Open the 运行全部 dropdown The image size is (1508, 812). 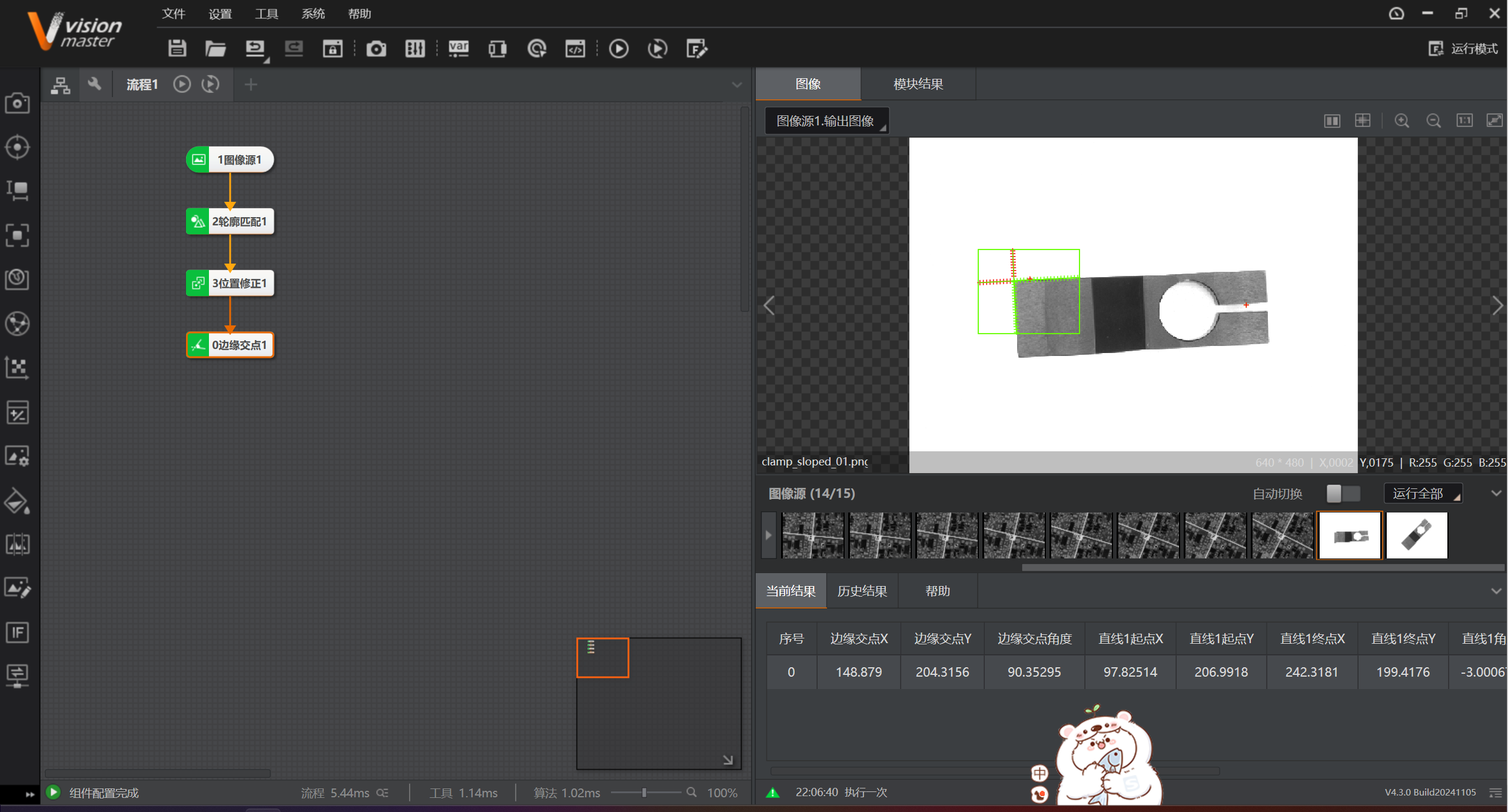1423,493
